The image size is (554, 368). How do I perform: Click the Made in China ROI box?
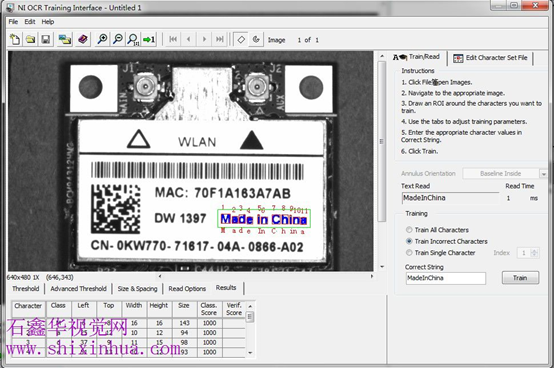click(x=264, y=219)
